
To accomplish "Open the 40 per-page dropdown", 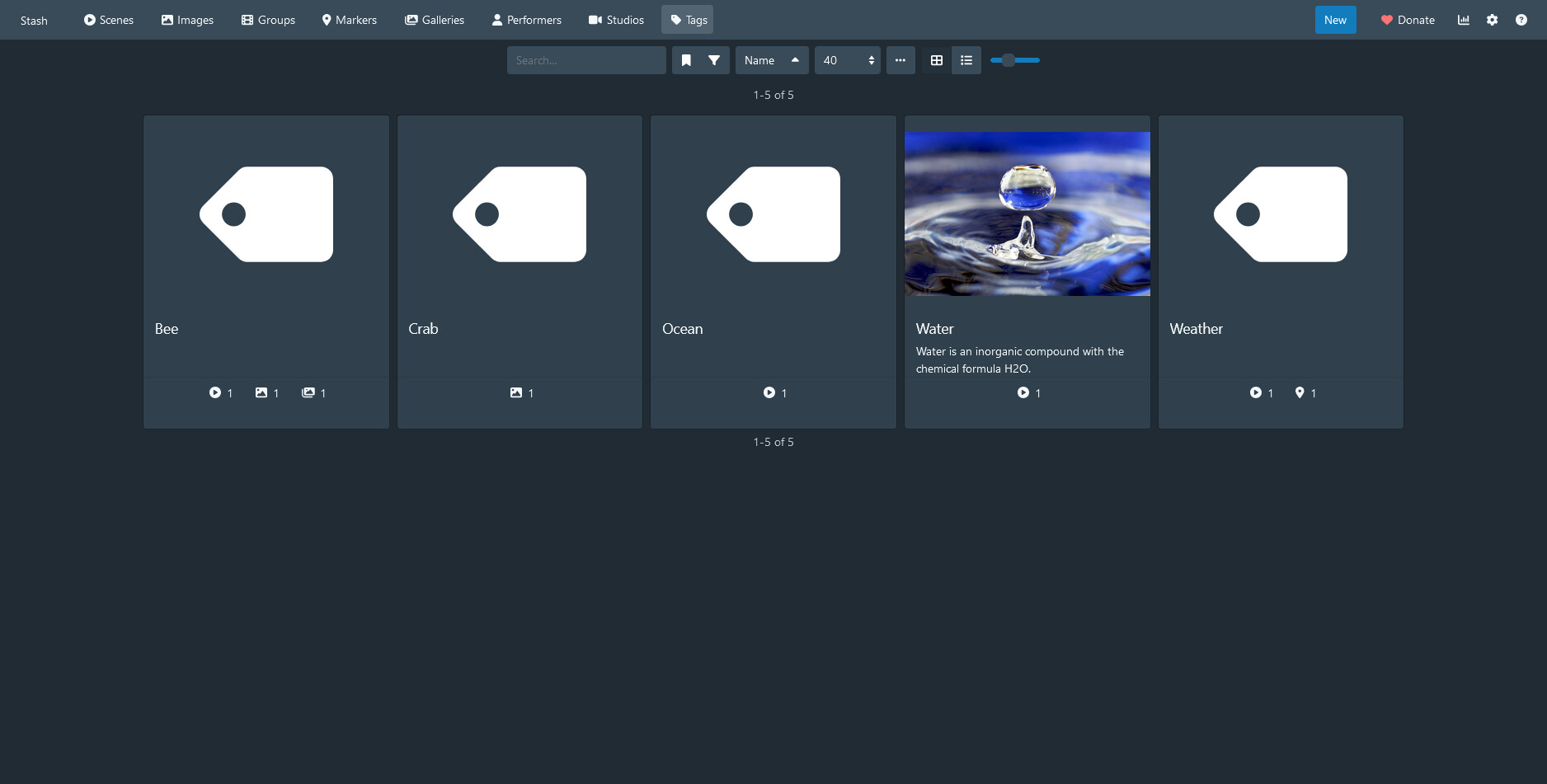I will pos(848,60).
